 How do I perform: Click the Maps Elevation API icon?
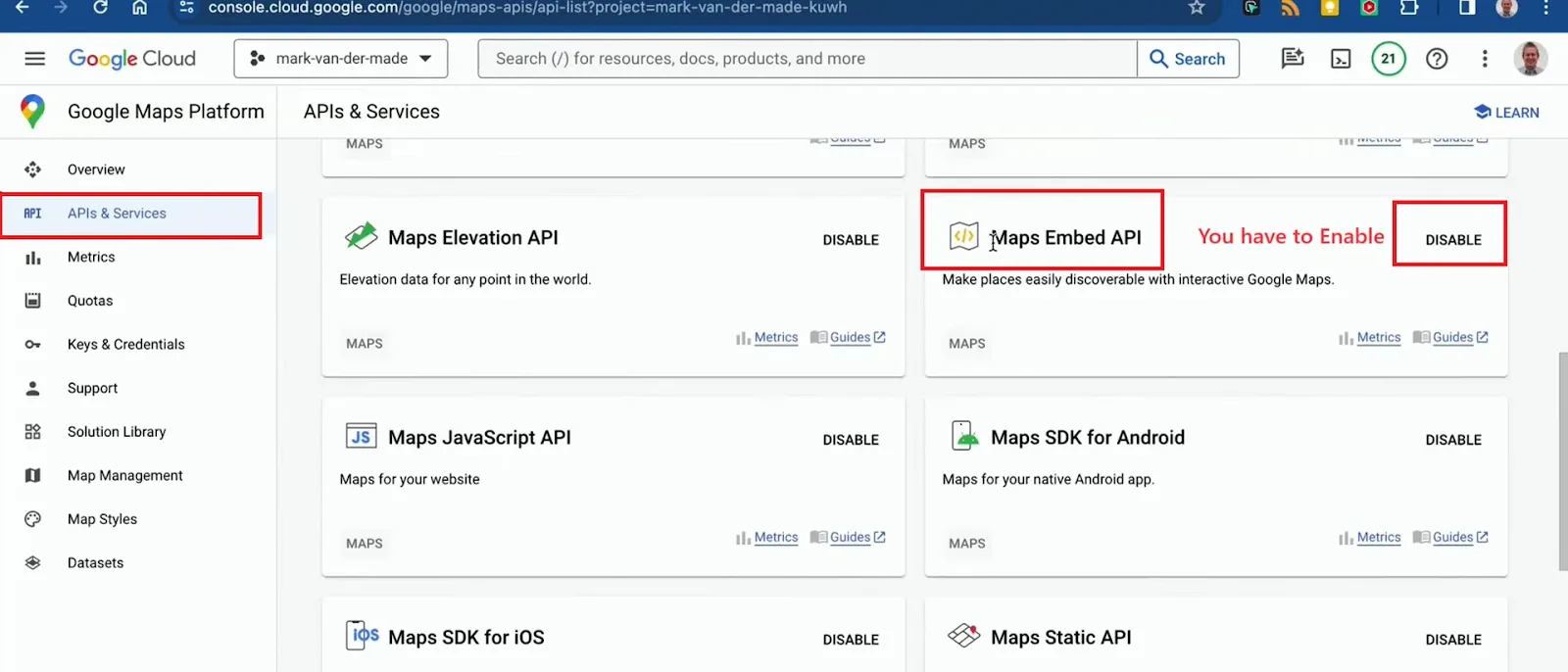click(361, 236)
